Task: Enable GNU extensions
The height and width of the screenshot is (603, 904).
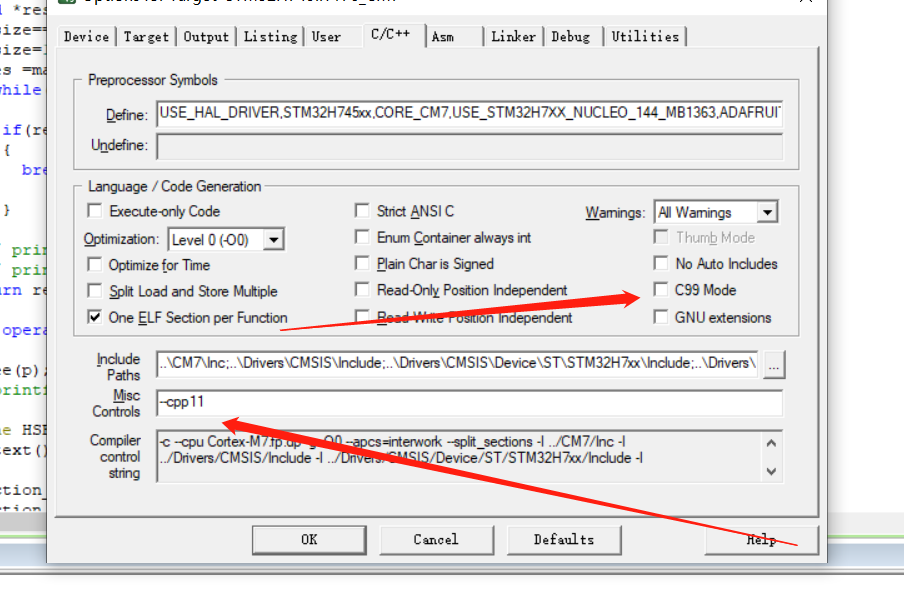Action: click(661, 315)
